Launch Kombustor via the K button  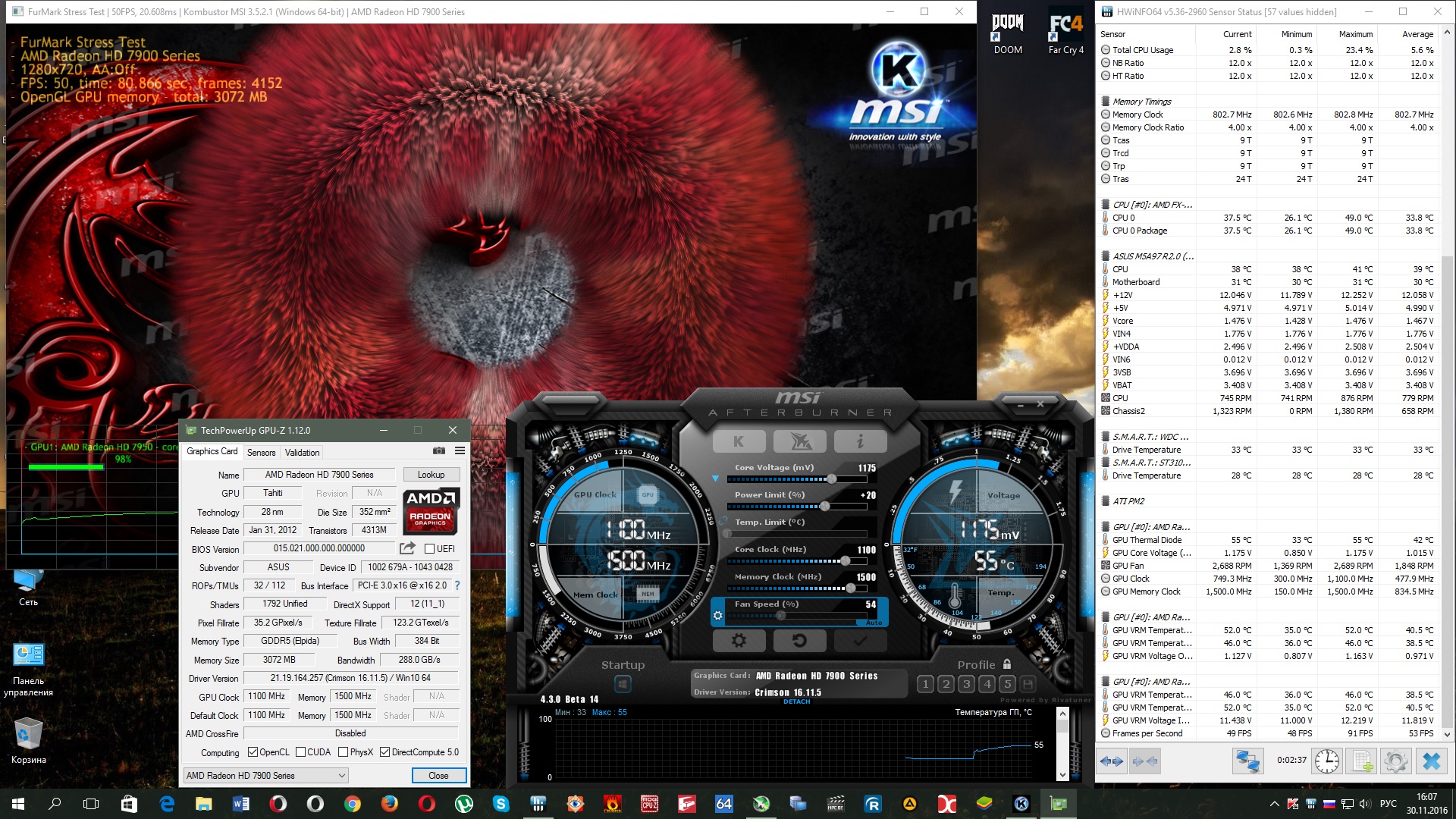click(739, 441)
